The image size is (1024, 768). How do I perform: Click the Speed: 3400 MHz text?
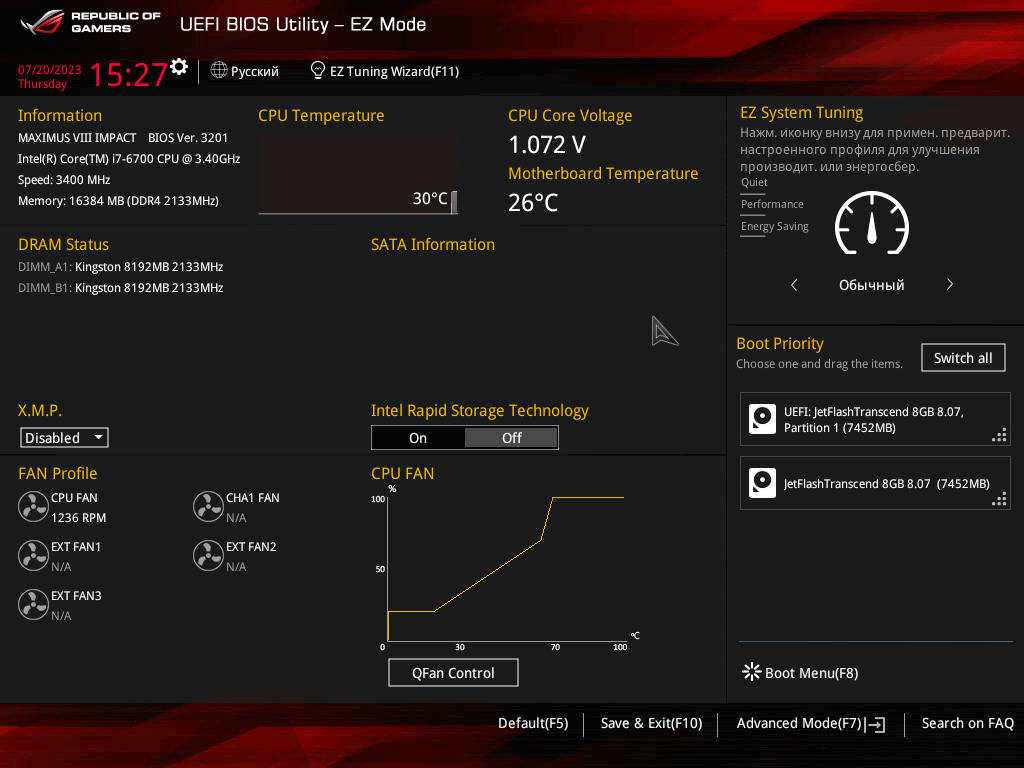(64, 180)
